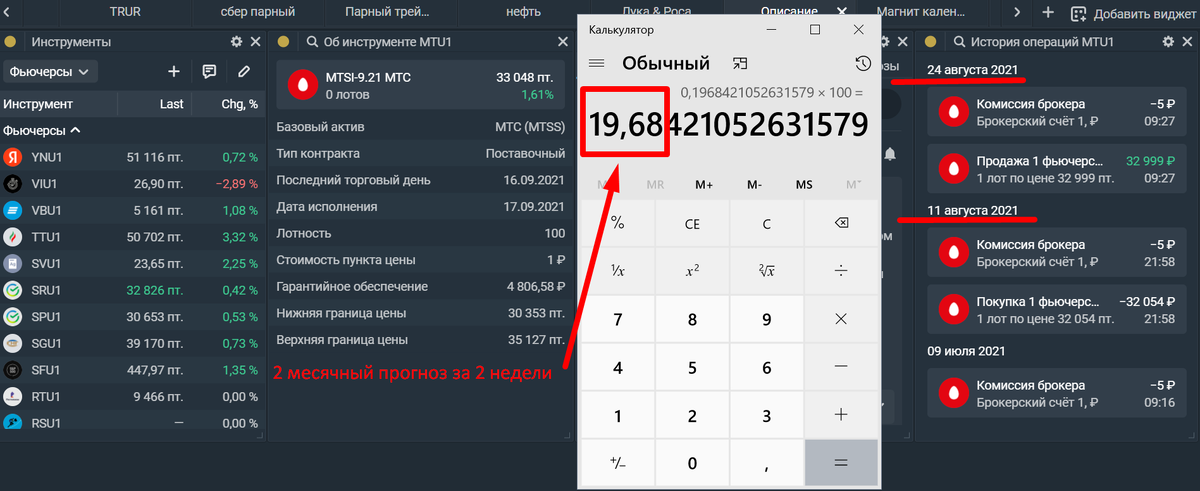This screenshot has height=491, width=1200.
Task: Toggle calculator keep-on-top mode icon
Action: [739, 63]
